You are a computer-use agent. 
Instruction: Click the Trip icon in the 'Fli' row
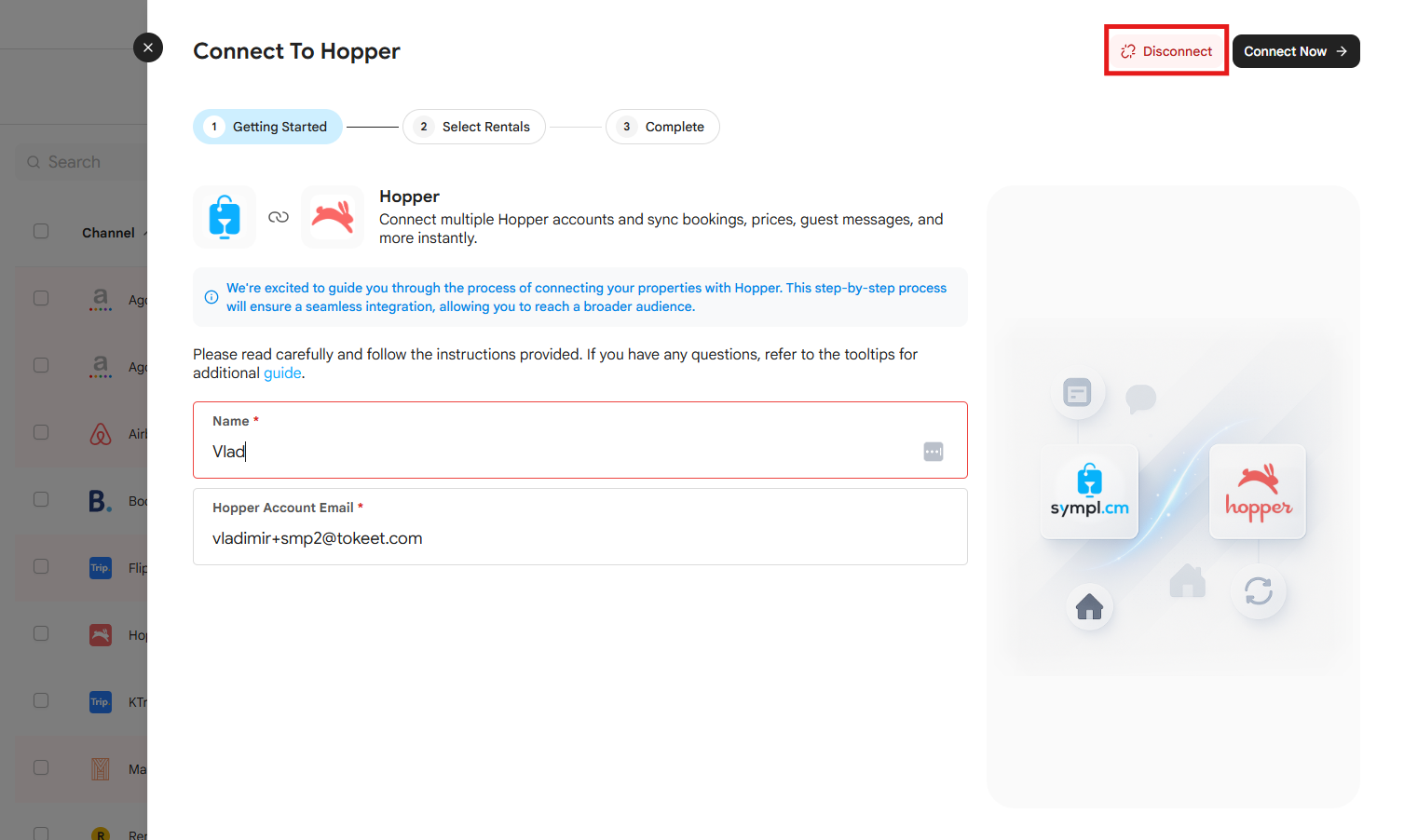pos(101,568)
